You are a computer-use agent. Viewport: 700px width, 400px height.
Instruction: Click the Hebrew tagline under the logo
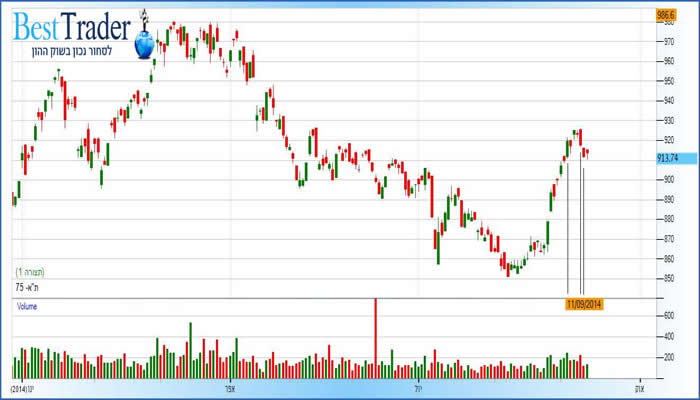75,49
